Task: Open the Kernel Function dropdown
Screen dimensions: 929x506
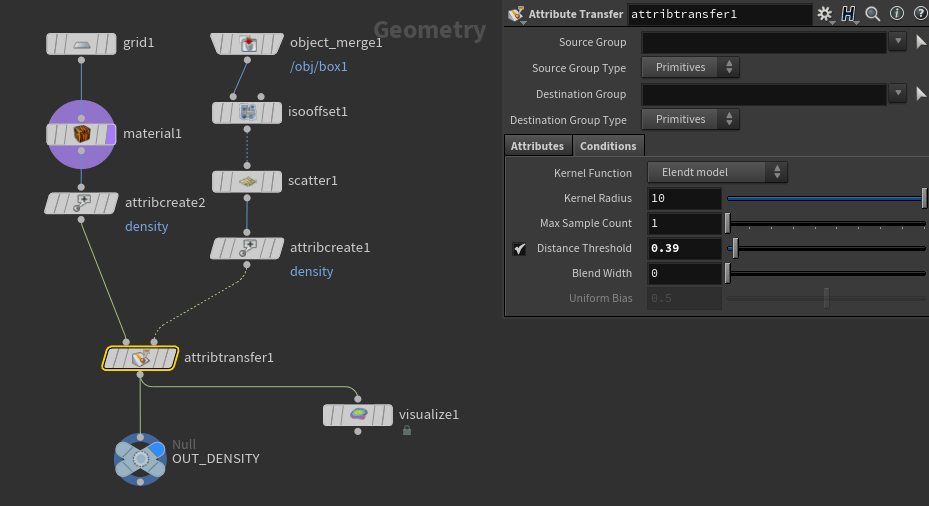Action: [x=717, y=173]
